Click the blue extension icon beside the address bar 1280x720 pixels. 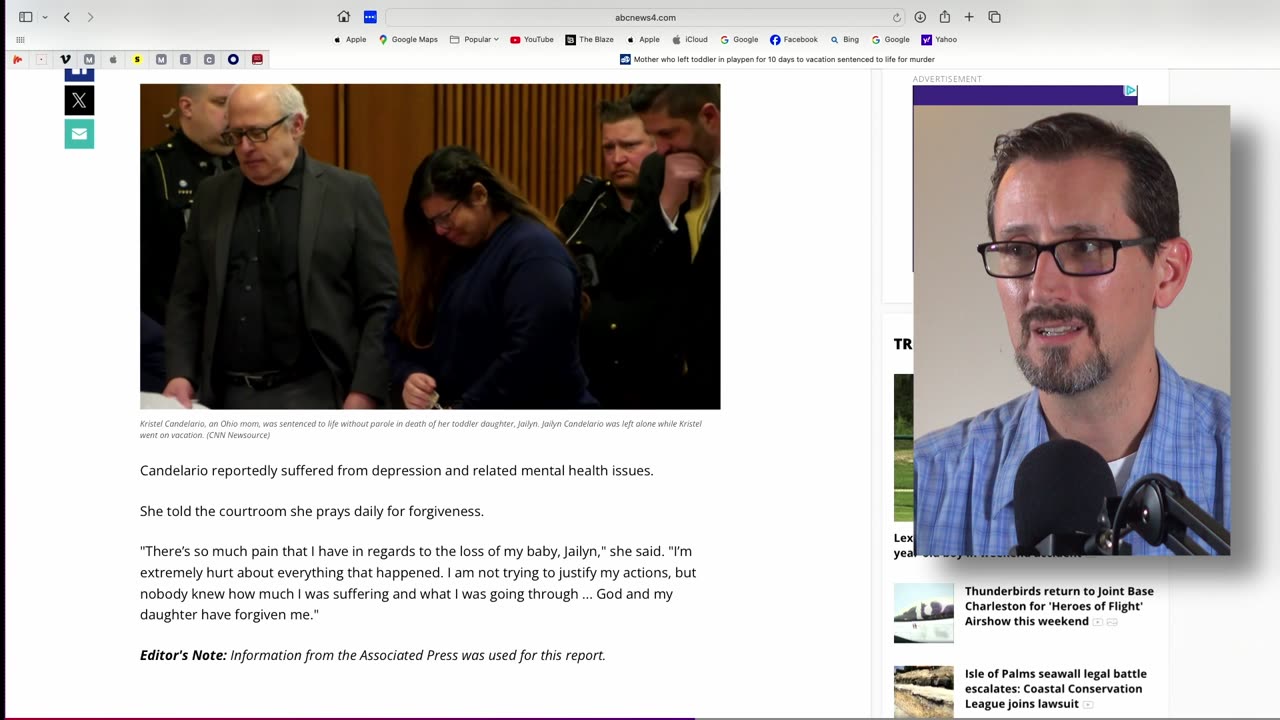click(x=370, y=17)
